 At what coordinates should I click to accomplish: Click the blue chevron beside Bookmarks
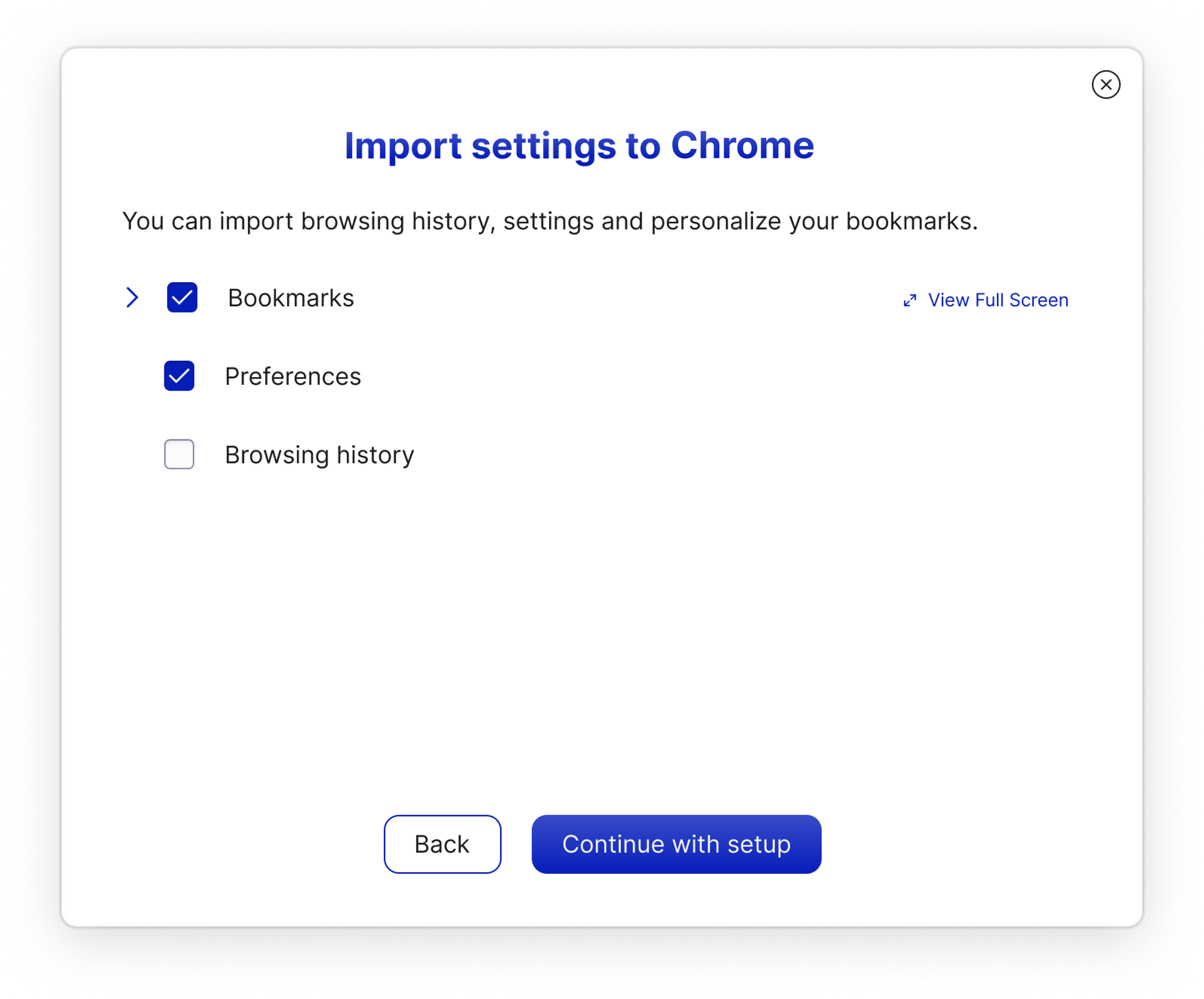132,298
